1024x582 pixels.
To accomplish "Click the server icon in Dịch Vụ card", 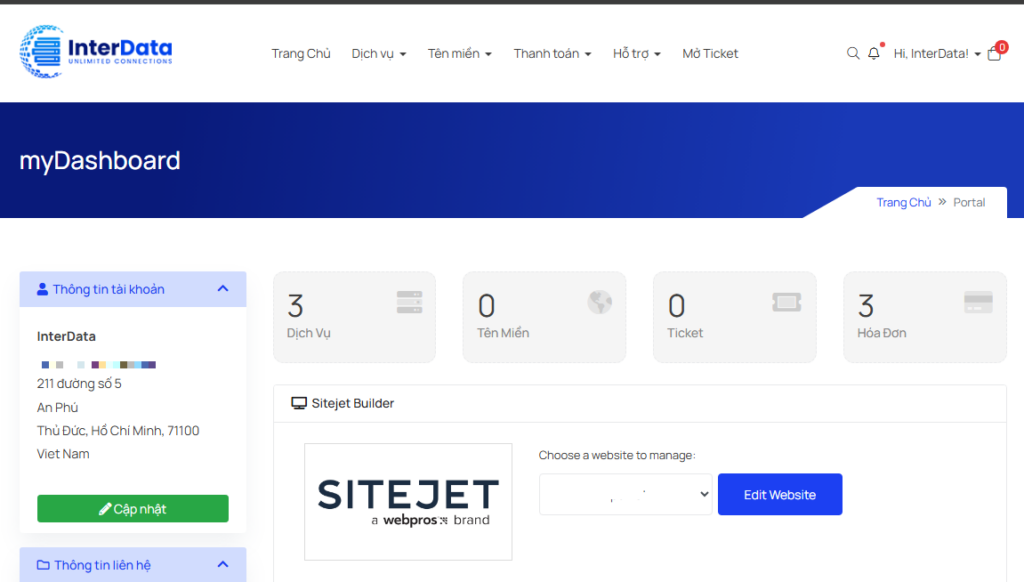I will coord(409,302).
